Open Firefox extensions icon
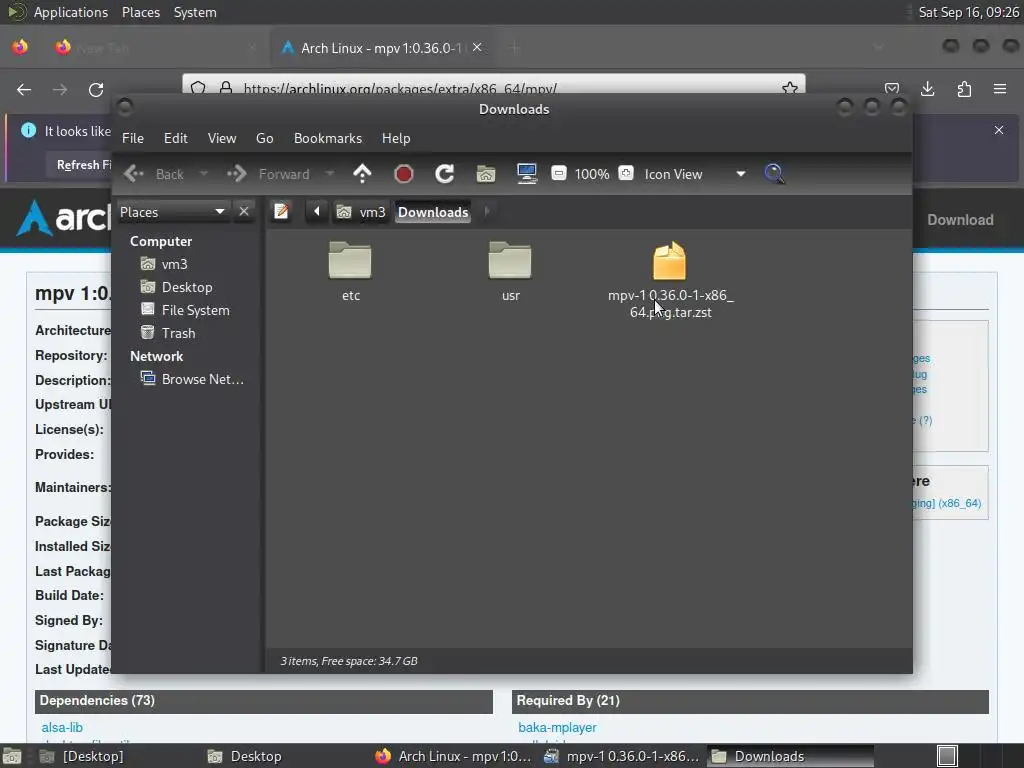Viewport: 1024px width, 768px height. (x=964, y=89)
